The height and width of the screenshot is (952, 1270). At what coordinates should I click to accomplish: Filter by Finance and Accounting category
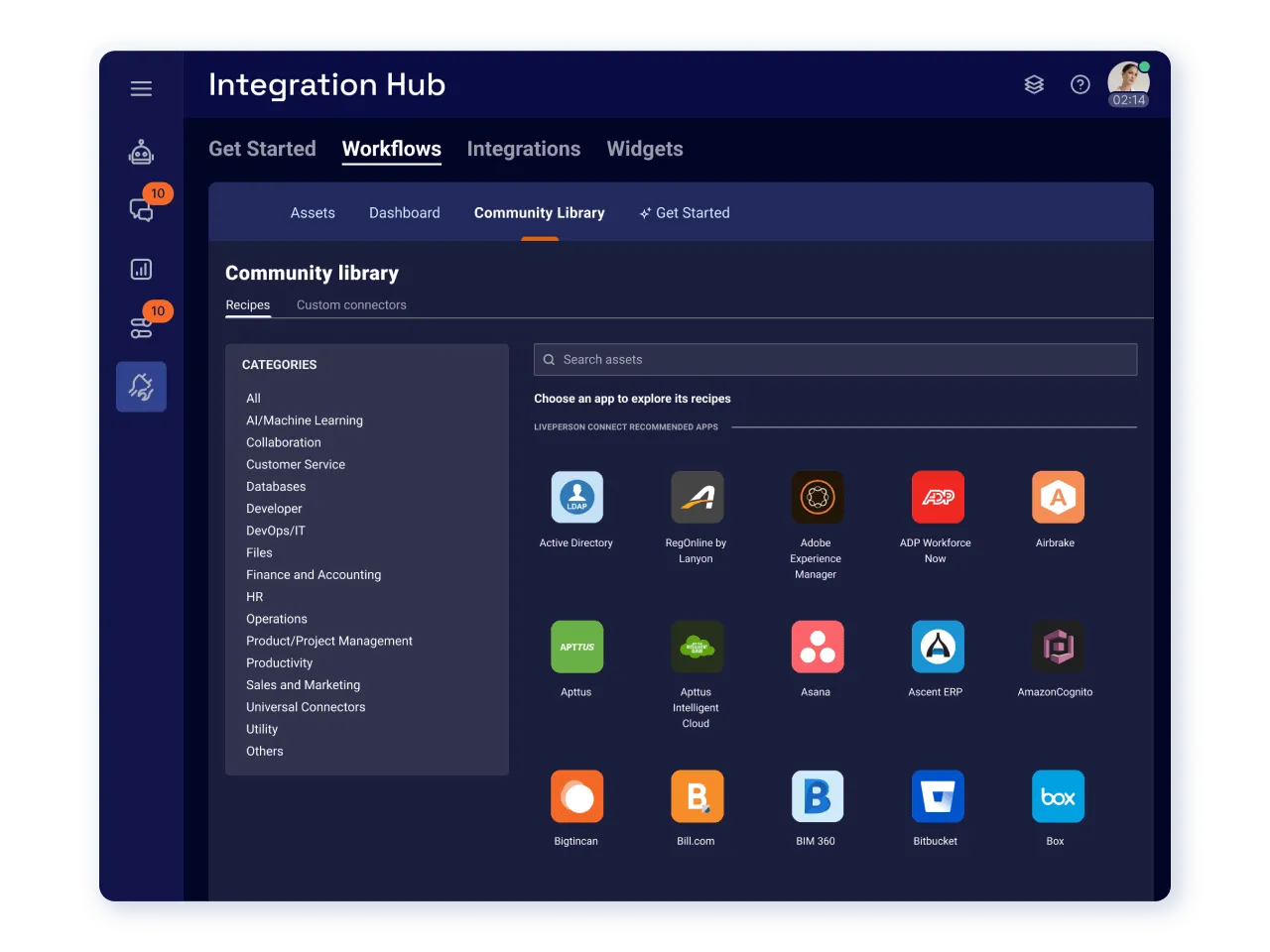314,575
